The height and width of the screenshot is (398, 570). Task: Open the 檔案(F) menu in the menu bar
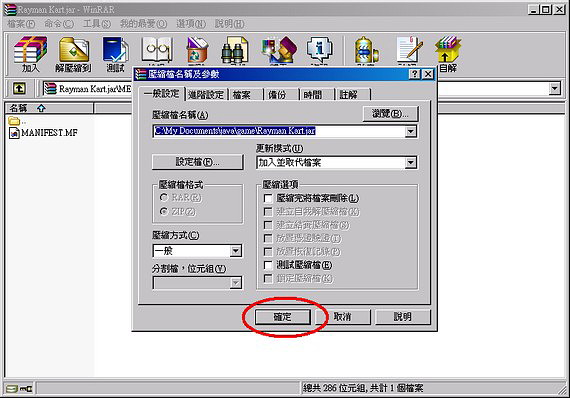point(21,24)
